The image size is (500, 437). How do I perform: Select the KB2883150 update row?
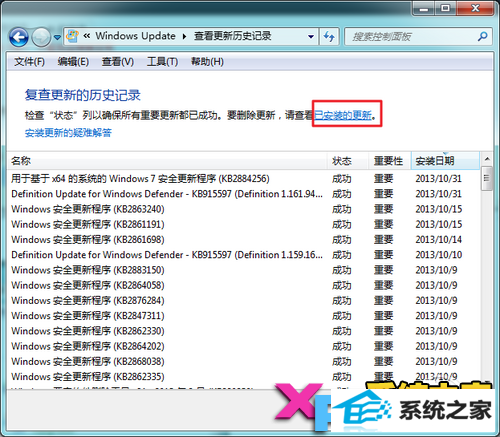(243, 270)
